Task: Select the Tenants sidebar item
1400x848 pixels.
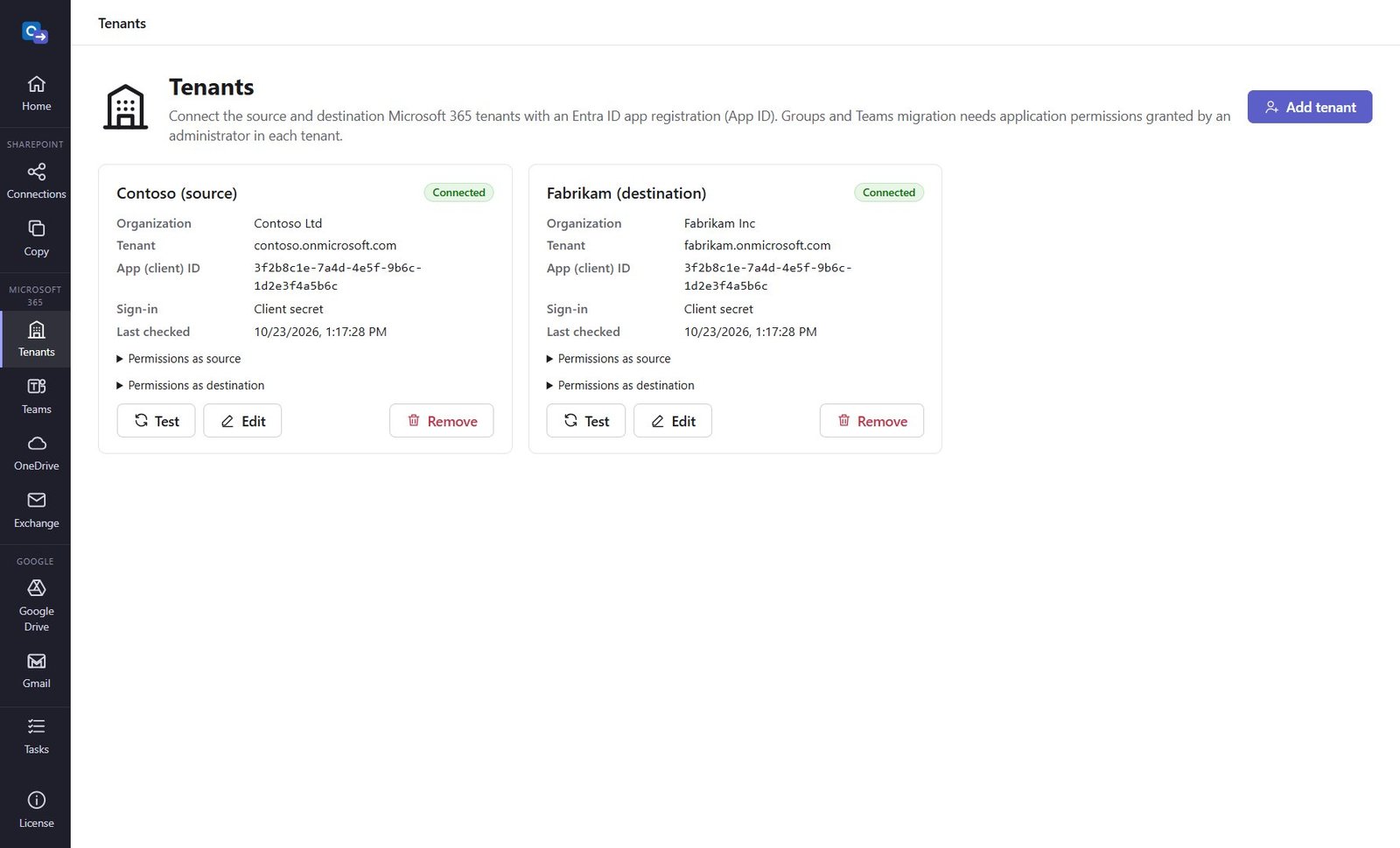Action: click(36, 339)
